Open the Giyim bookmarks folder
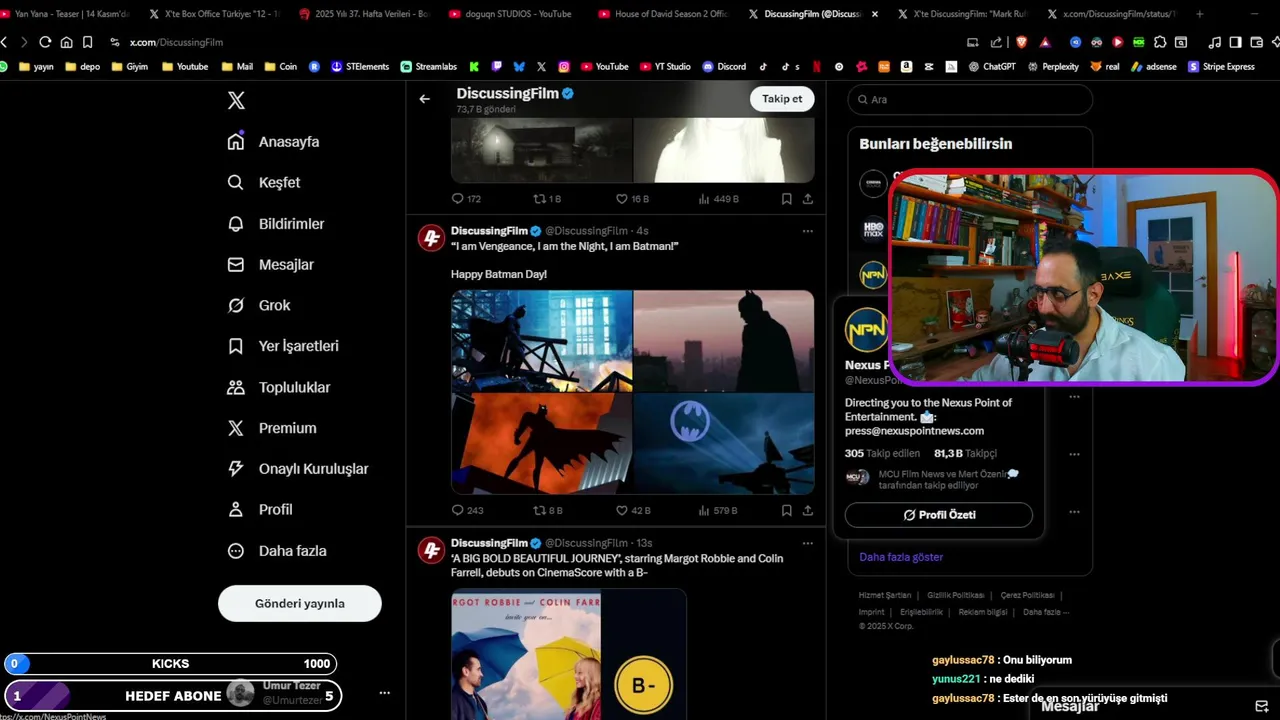The height and width of the screenshot is (720, 1280). (130, 67)
